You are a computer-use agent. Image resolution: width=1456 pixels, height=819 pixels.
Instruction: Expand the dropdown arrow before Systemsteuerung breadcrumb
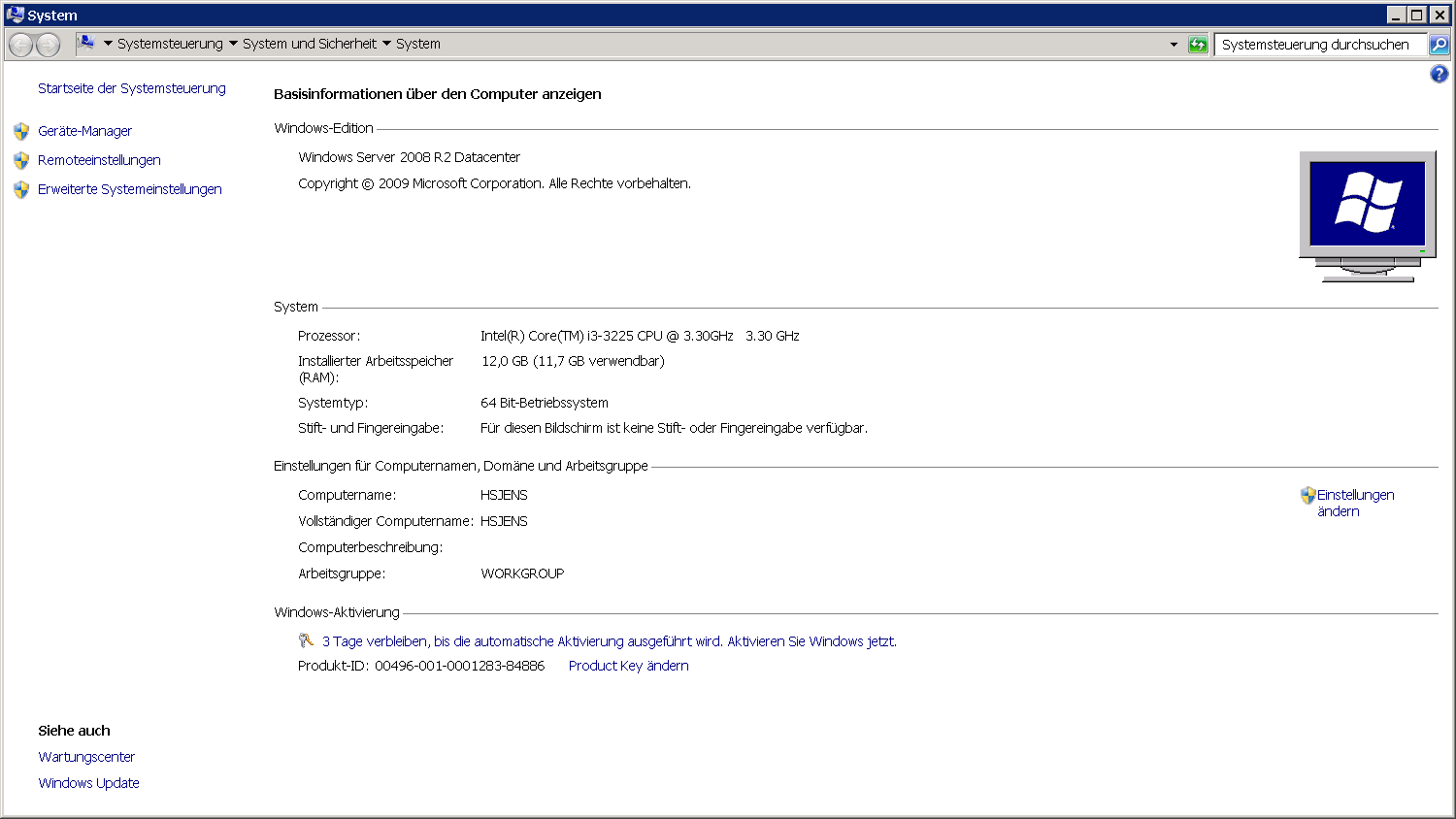[x=108, y=44]
